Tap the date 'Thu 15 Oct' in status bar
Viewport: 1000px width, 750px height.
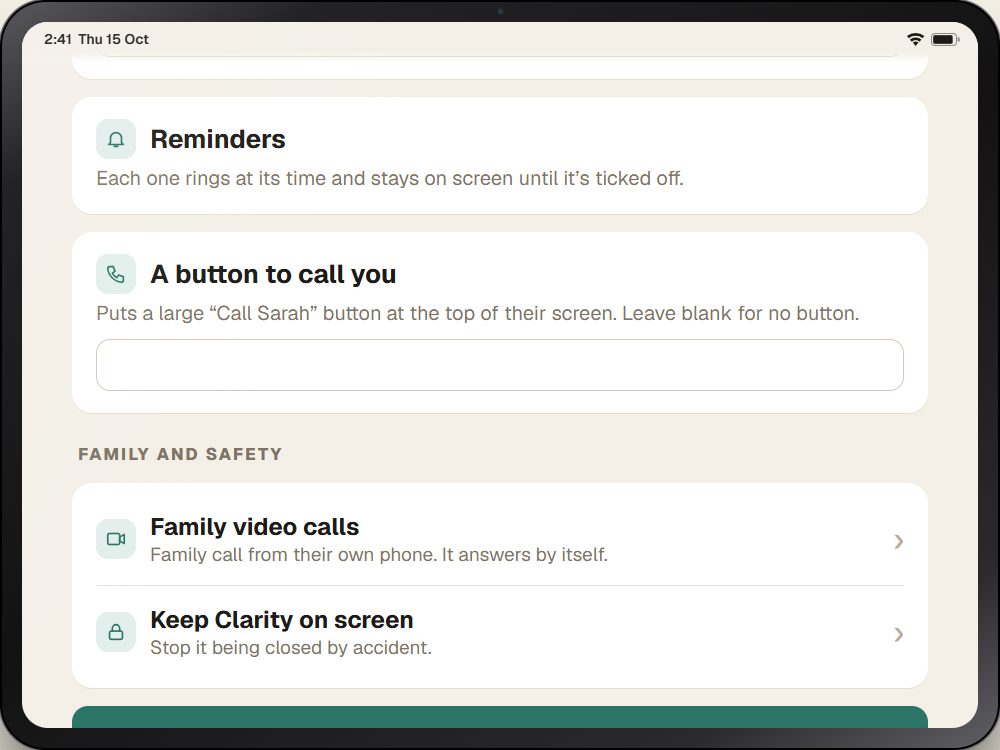(114, 39)
